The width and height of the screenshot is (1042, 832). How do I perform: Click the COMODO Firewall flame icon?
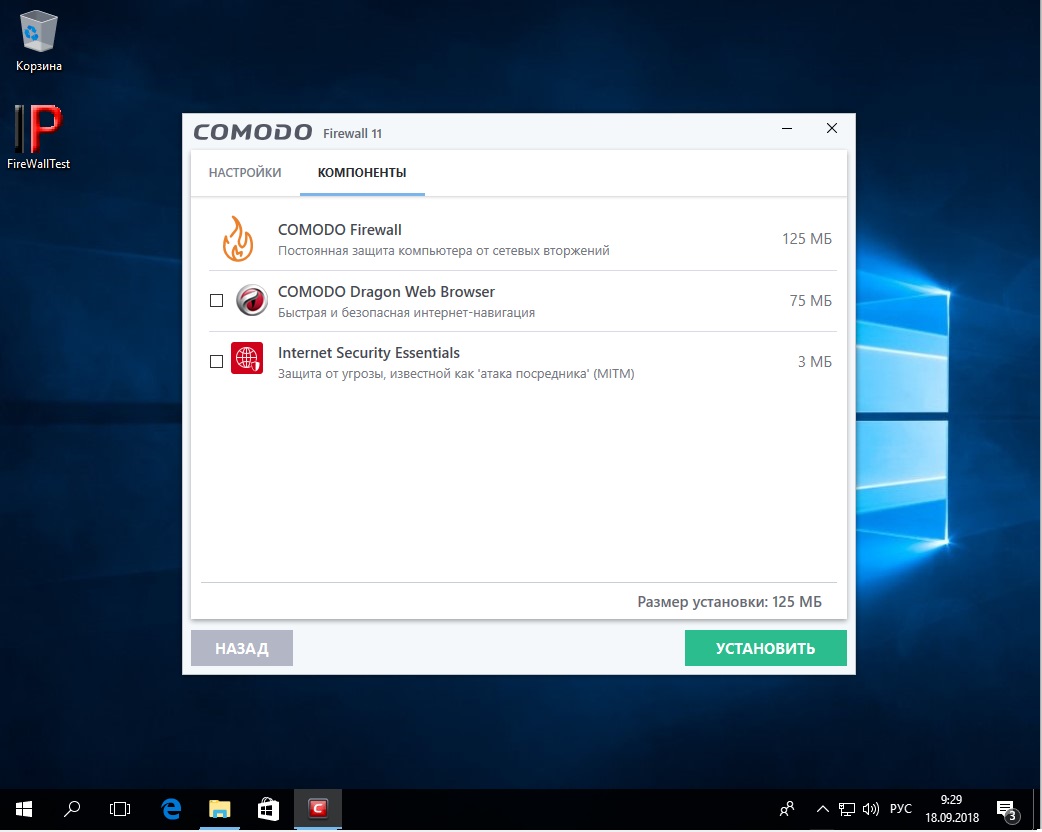click(x=238, y=239)
